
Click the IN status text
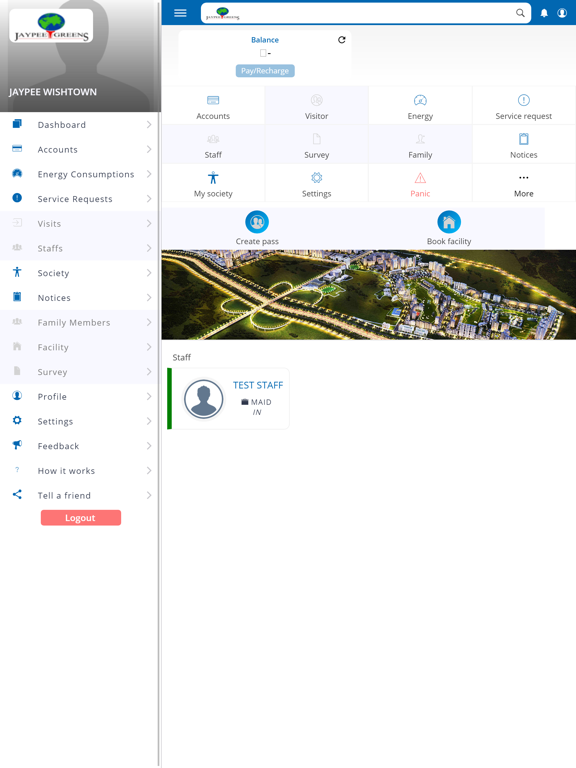257,412
